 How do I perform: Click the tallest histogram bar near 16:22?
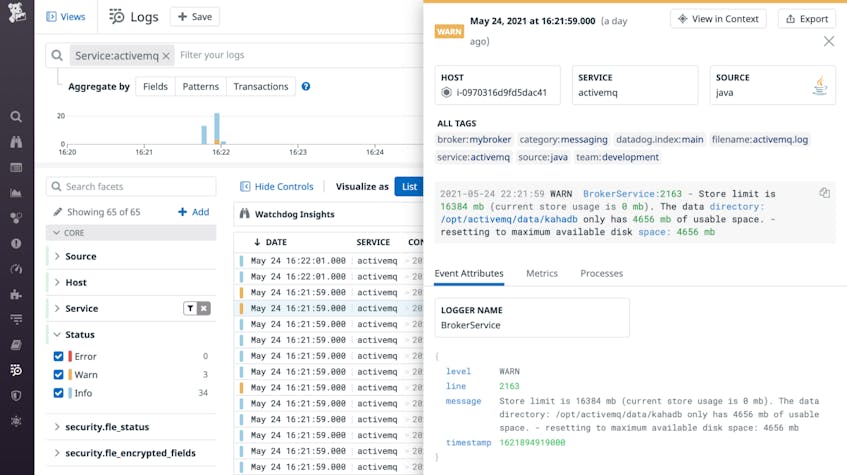click(x=217, y=129)
